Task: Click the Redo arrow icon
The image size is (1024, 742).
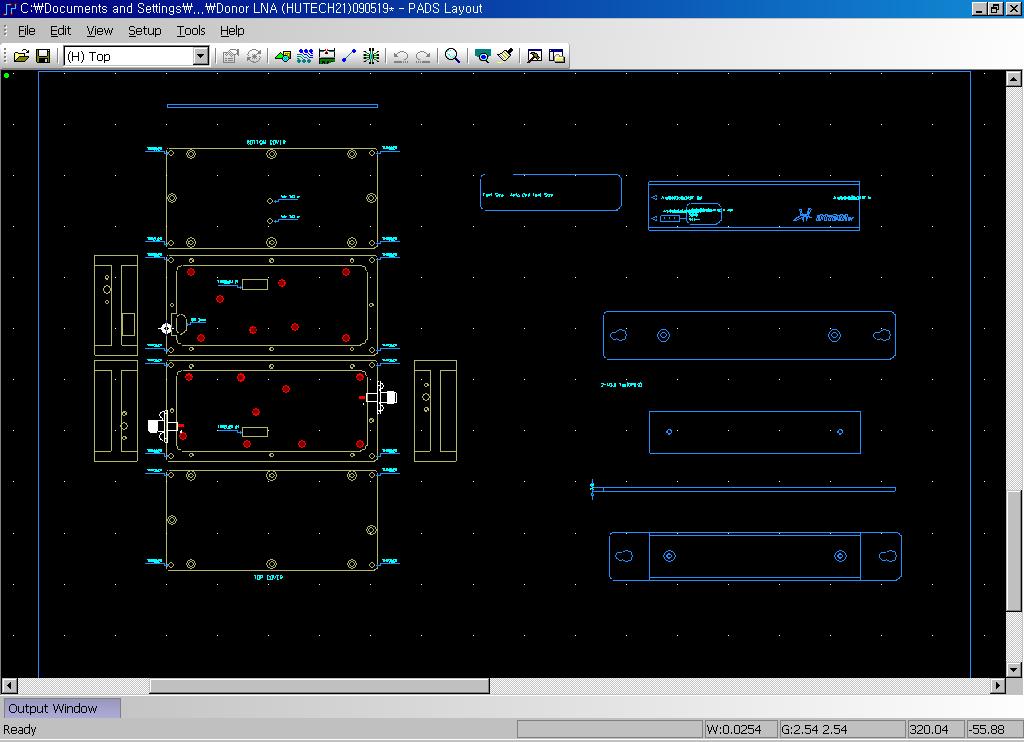Action: 423,56
